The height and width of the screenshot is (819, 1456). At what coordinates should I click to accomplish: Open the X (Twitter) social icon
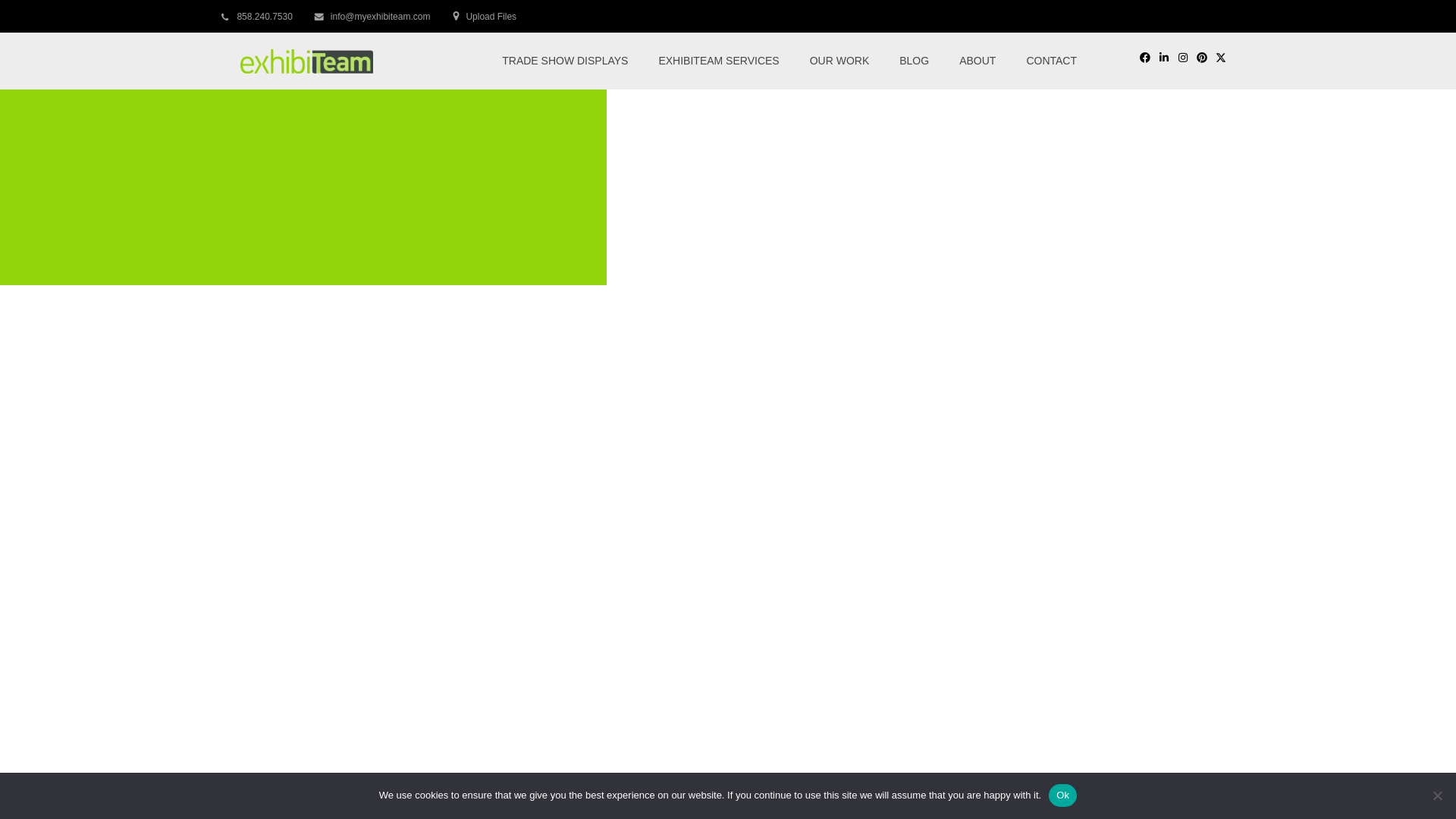click(1220, 58)
